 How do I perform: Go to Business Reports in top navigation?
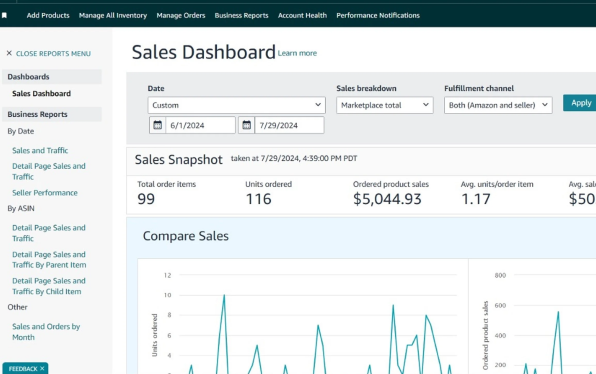coord(241,16)
